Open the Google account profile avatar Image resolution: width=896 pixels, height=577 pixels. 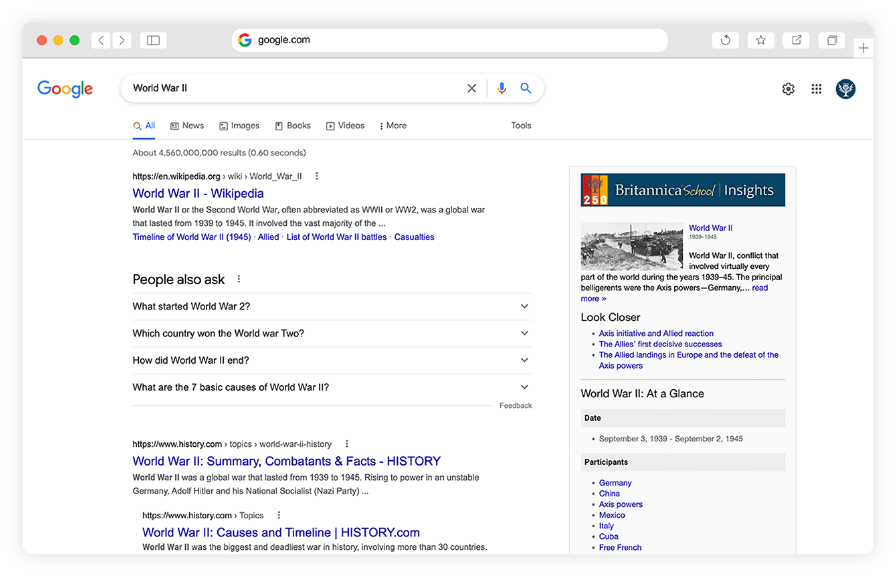pos(846,89)
